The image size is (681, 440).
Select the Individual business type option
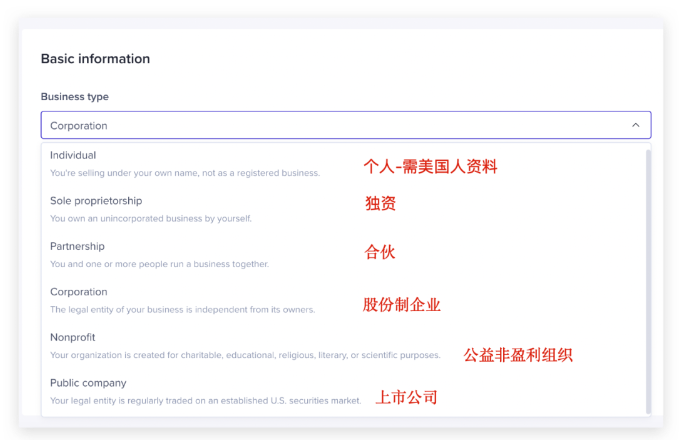click(x=73, y=155)
